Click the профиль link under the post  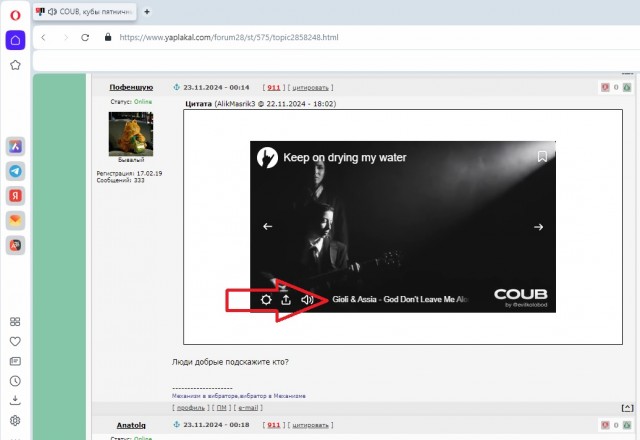pos(191,407)
